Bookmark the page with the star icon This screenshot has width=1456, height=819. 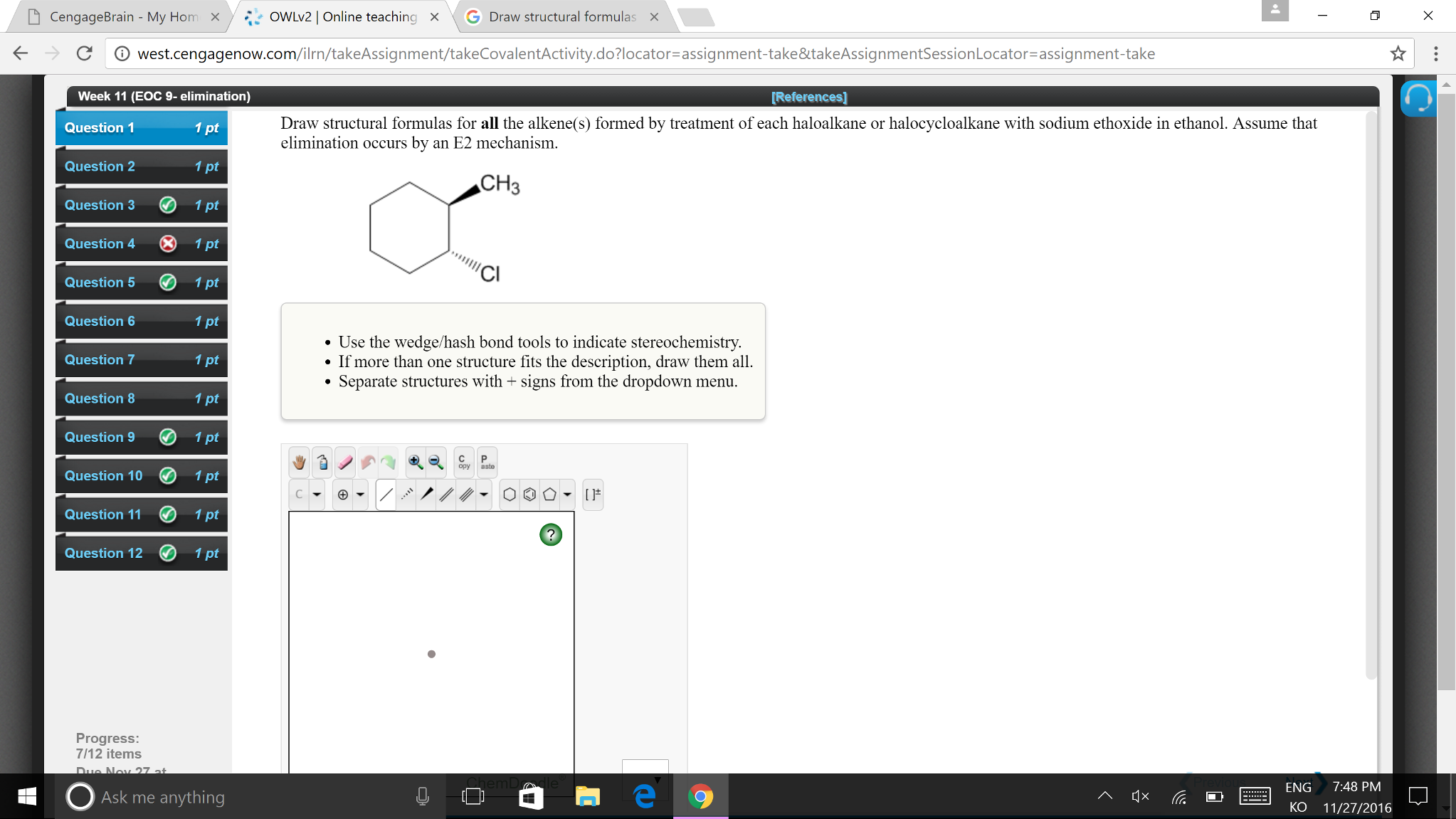1397,53
